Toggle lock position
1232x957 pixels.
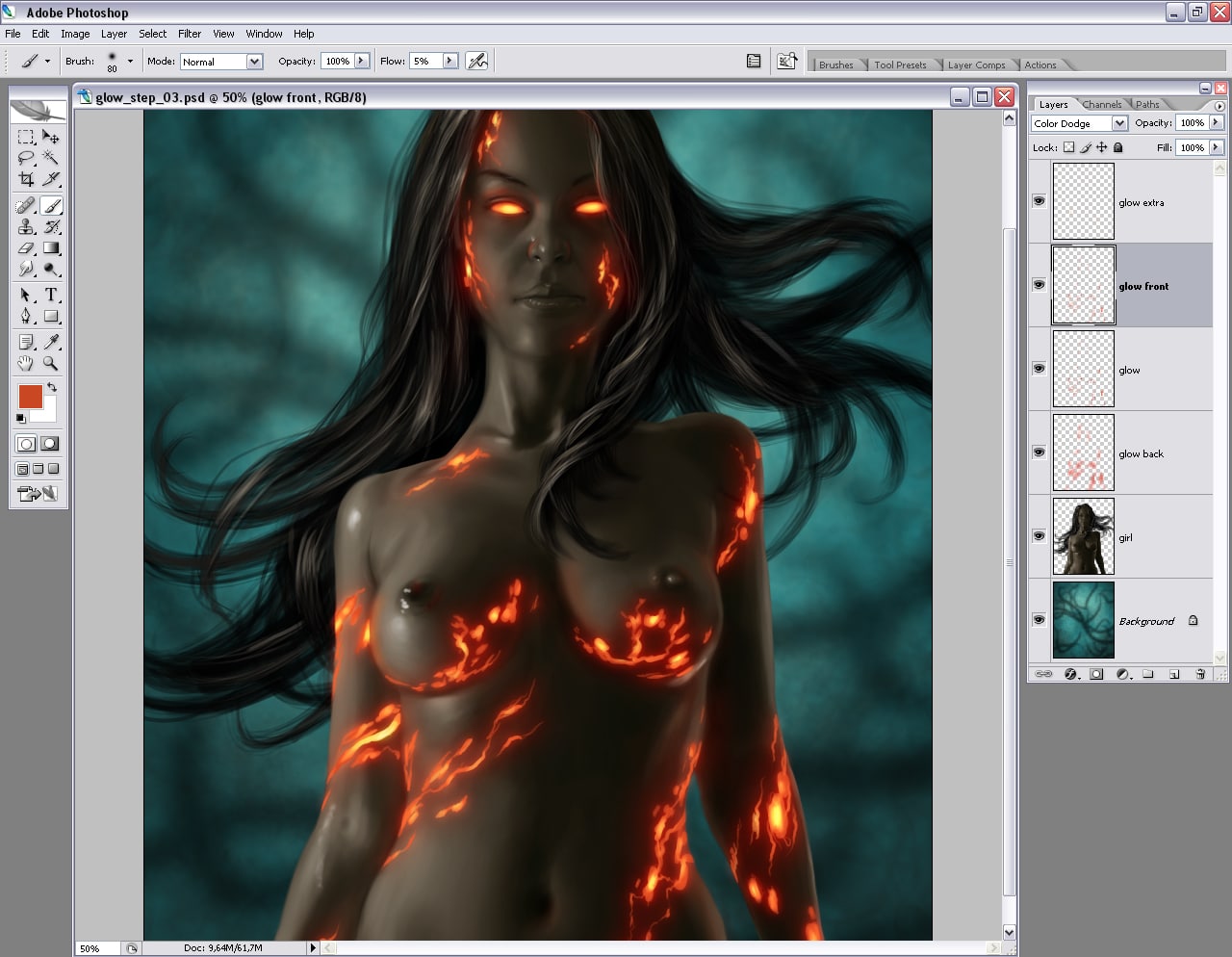(1101, 147)
